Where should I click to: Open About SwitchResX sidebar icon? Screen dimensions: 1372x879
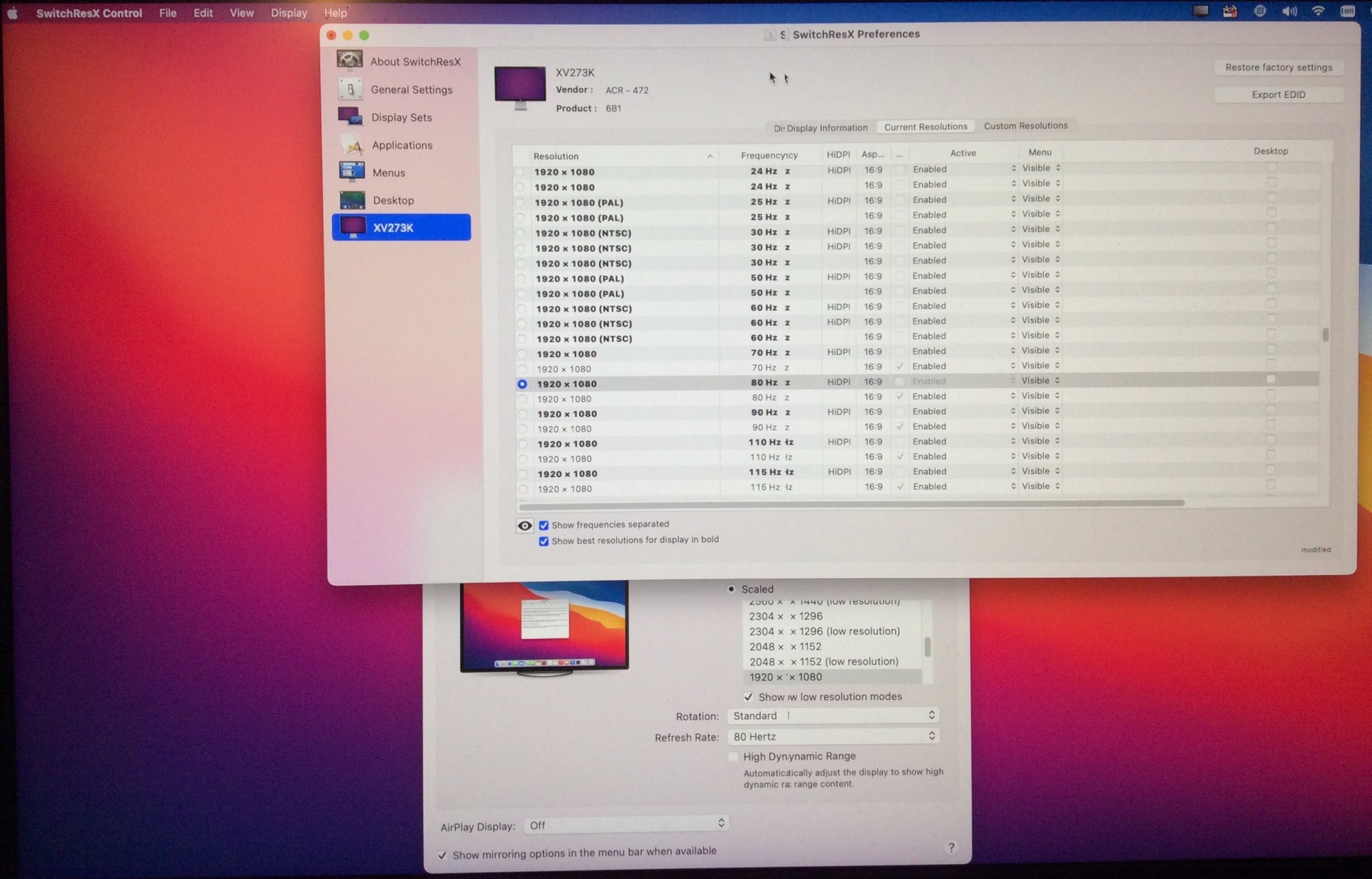point(350,60)
